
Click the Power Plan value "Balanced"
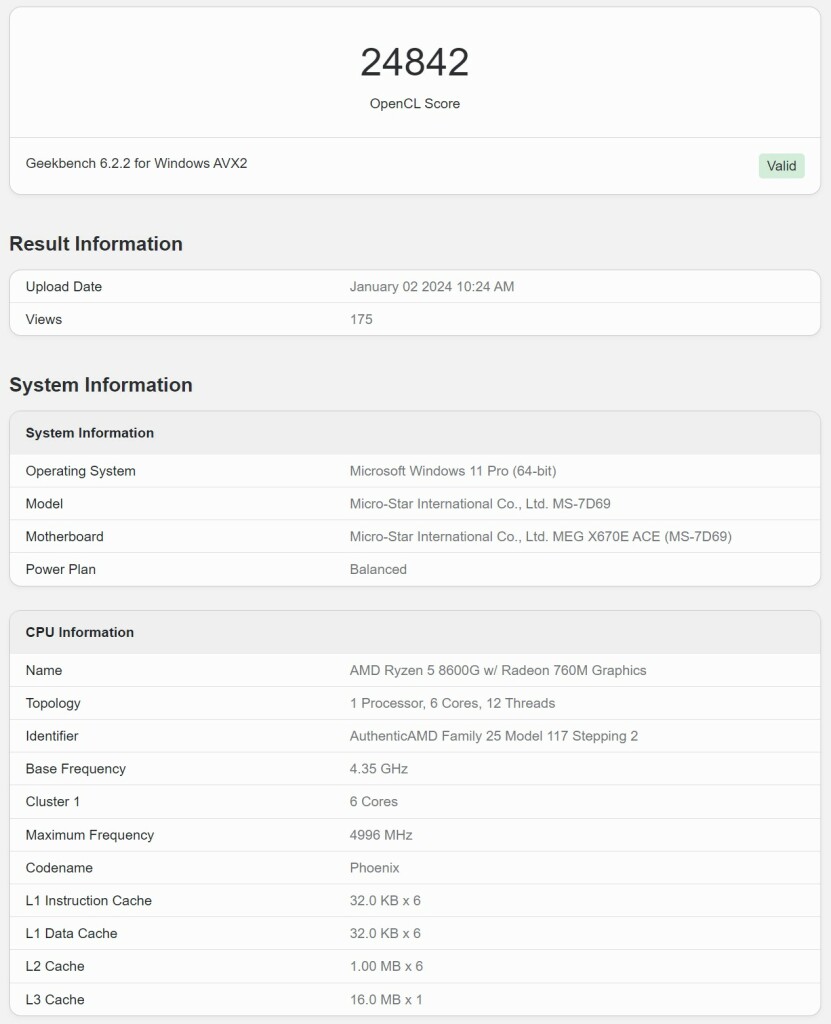click(378, 569)
